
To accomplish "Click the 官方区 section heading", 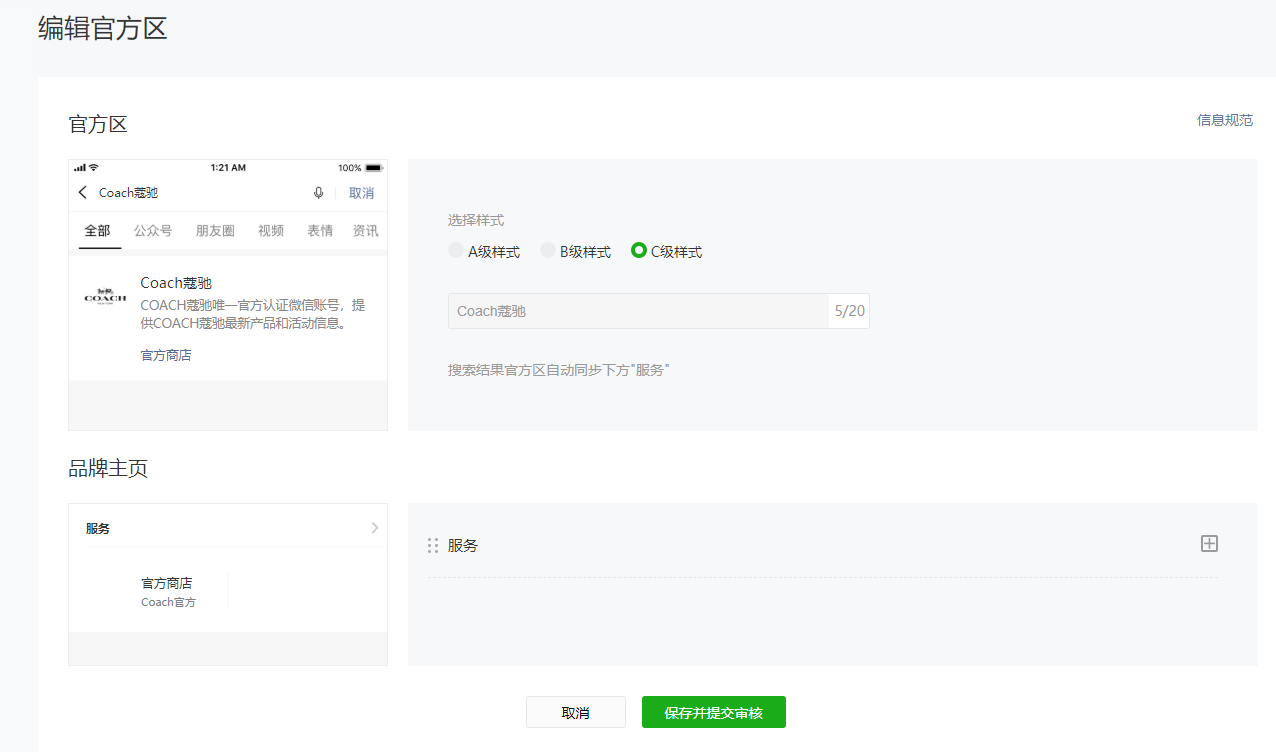I will 98,124.
